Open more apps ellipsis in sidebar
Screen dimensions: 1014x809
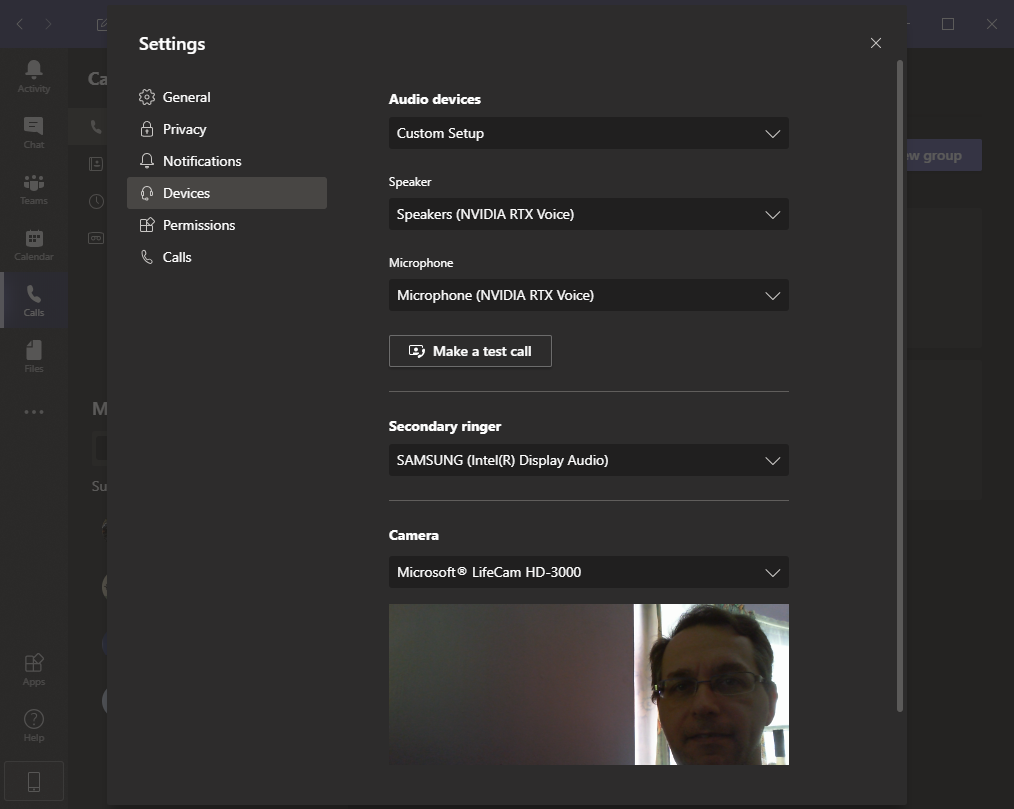[x=34, y=412]
